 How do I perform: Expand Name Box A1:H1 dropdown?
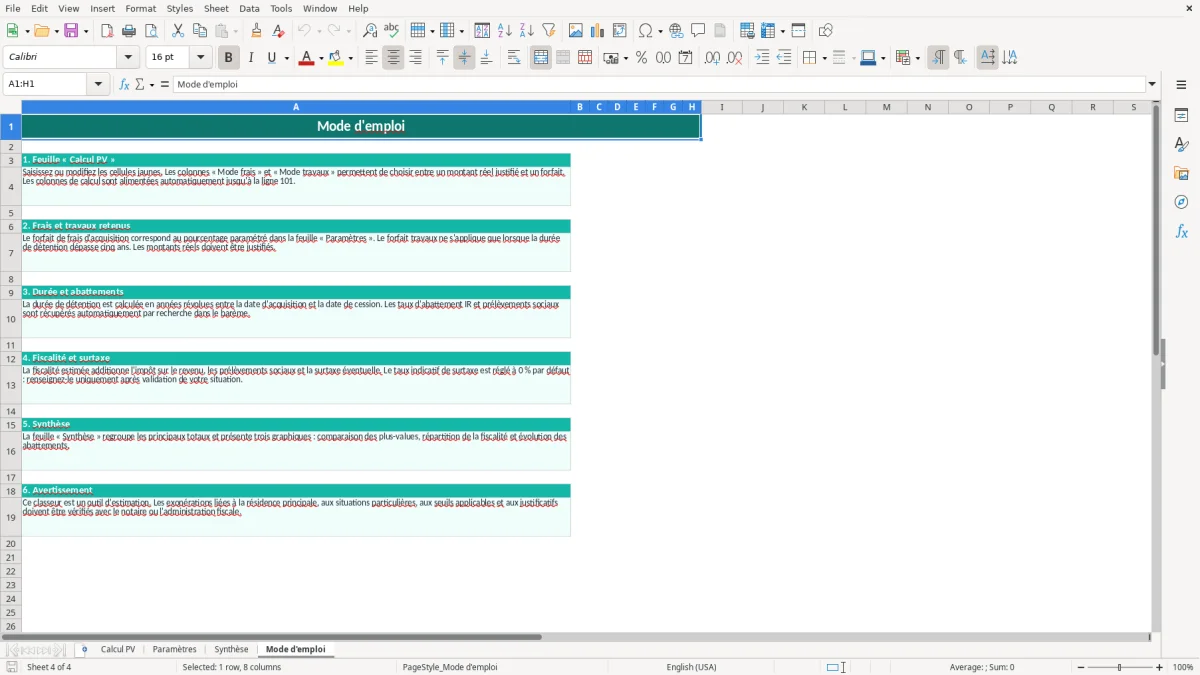click(99, 84)
